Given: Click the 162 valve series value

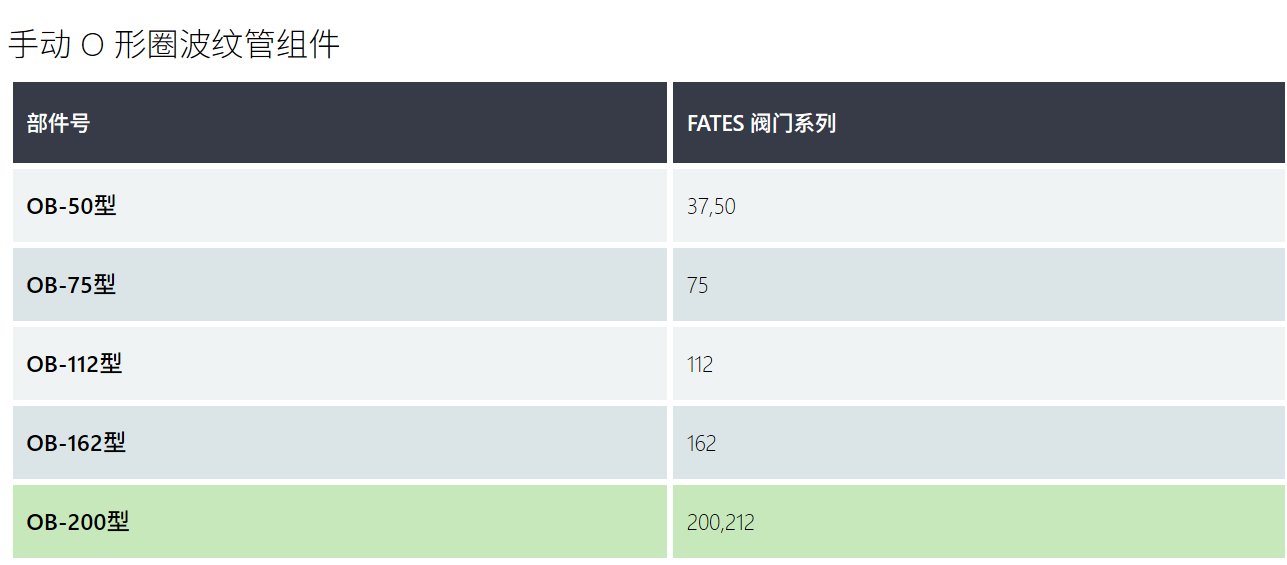Looking at the screenshot, I should click(701, 444).
